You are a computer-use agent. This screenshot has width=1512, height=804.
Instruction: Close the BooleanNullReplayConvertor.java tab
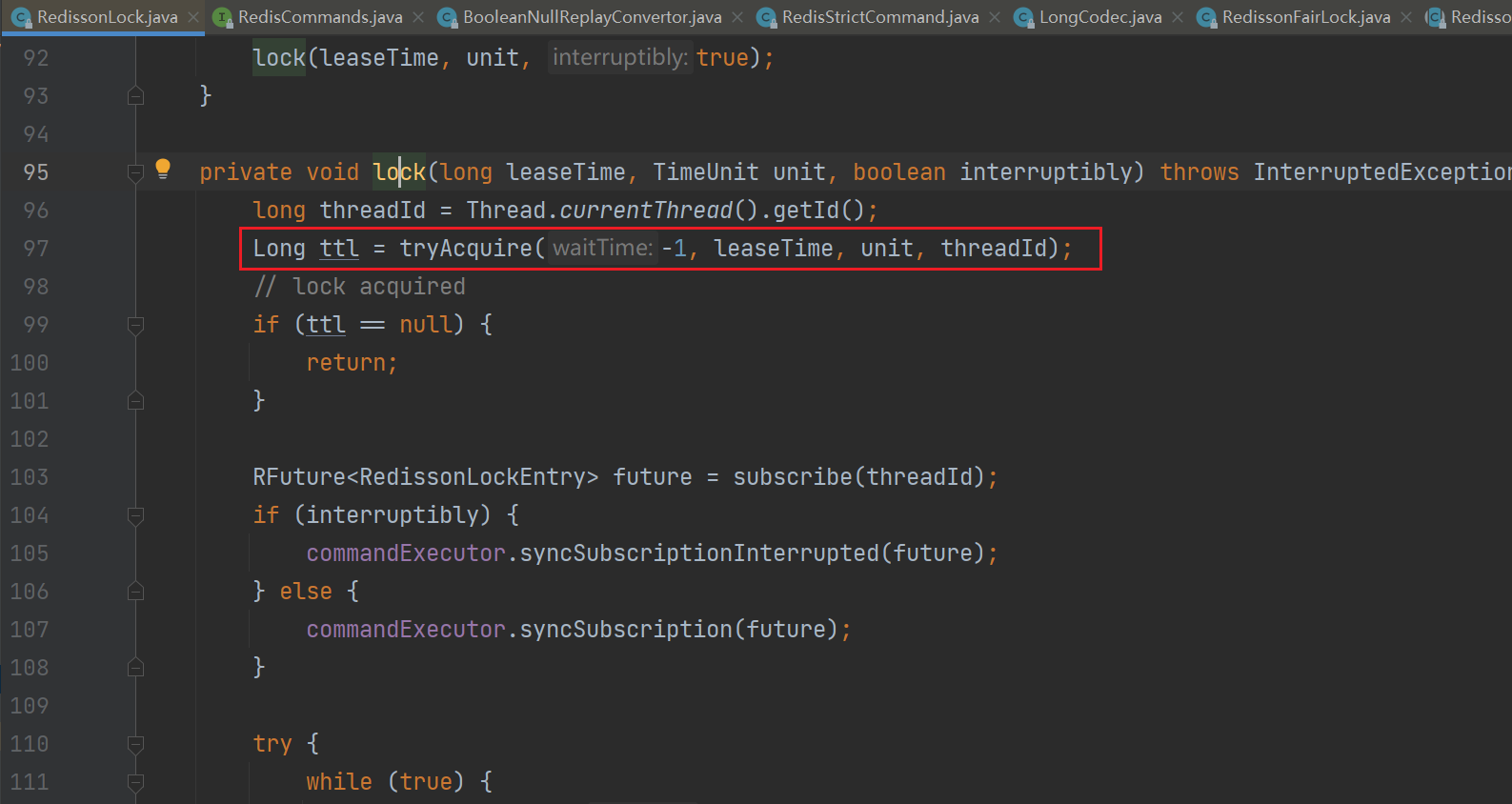[737, 17]
